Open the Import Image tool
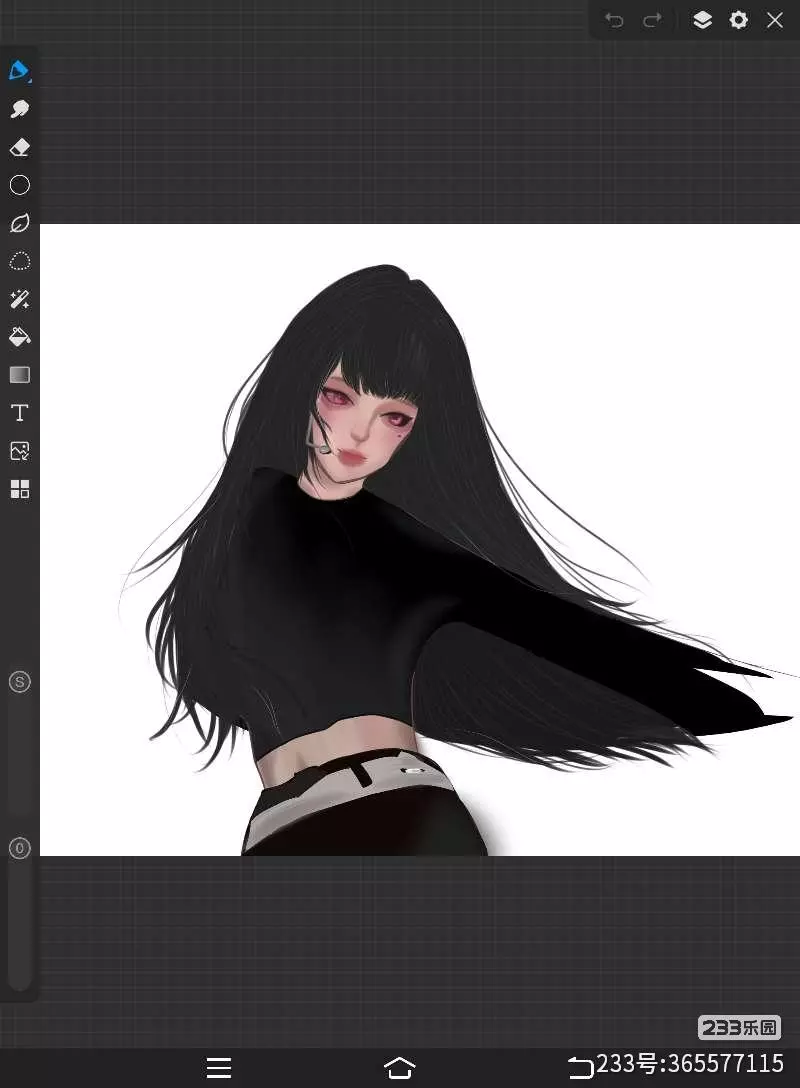Viewport: 800px width, 1088px height. tap(19, 451)
